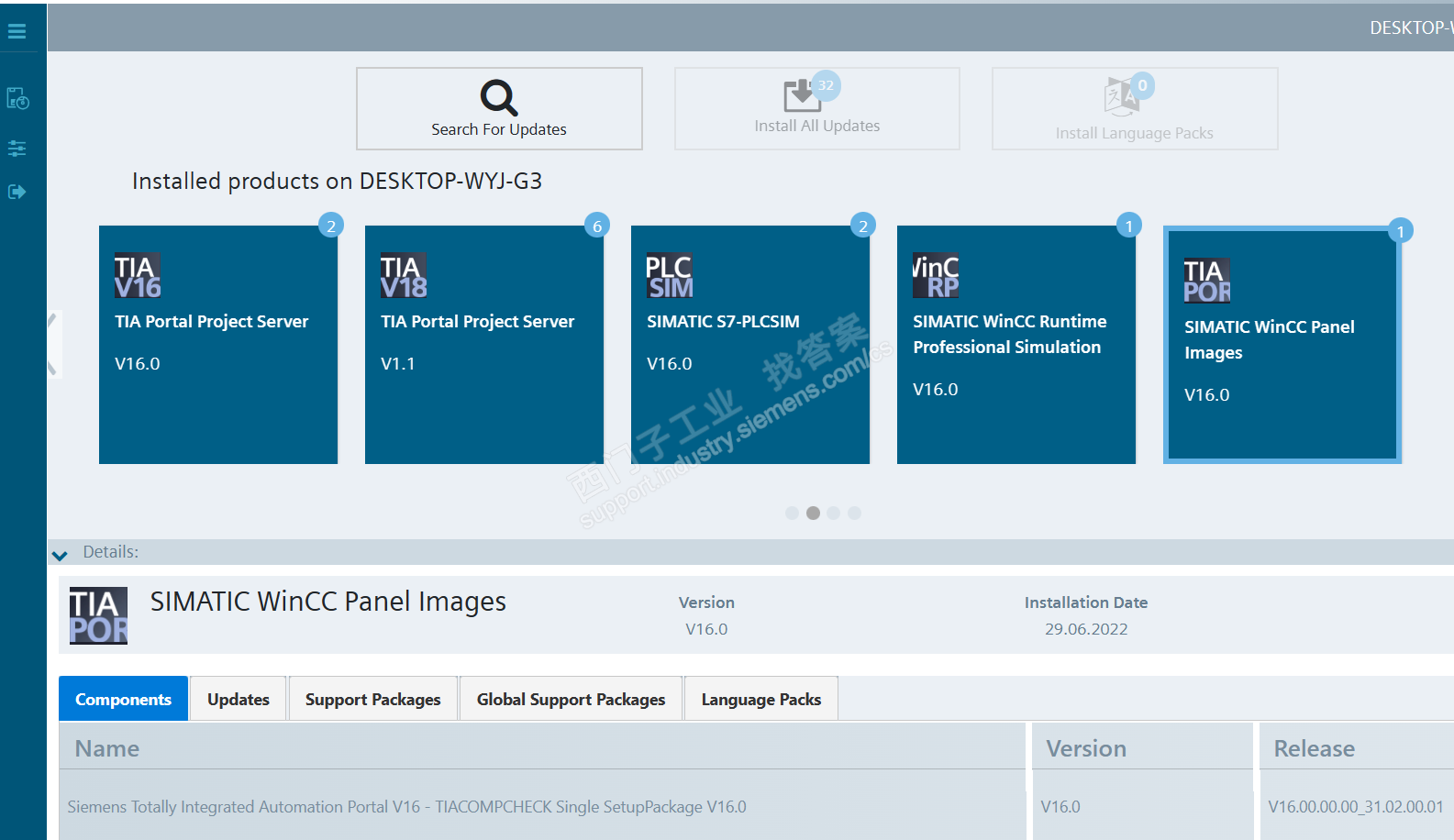Go to the first carousel page dot
1454x840 pixels.
[x=792, y=514]
